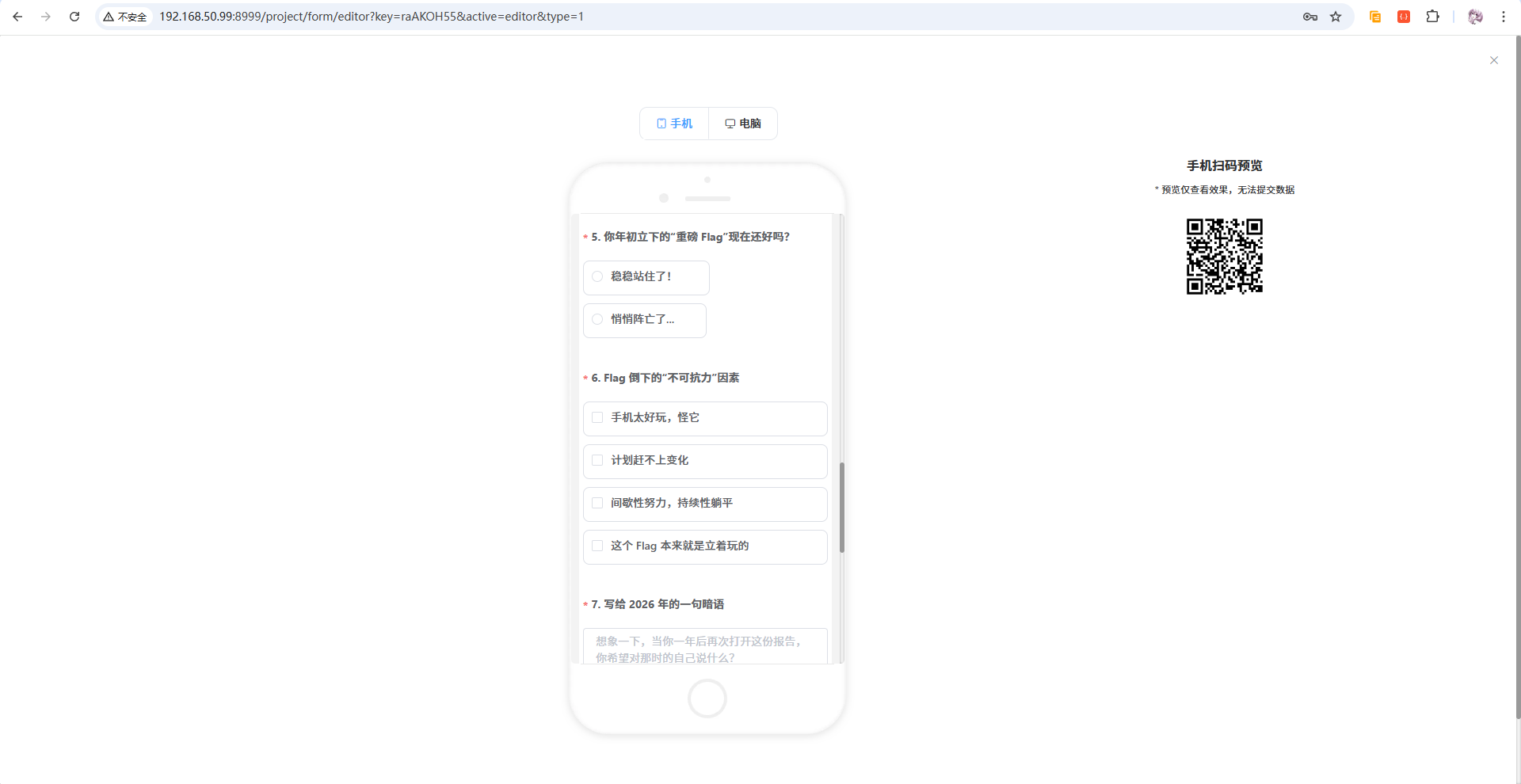Check the "手机太好玩，怪它" checkbox

tap(598, 417)
